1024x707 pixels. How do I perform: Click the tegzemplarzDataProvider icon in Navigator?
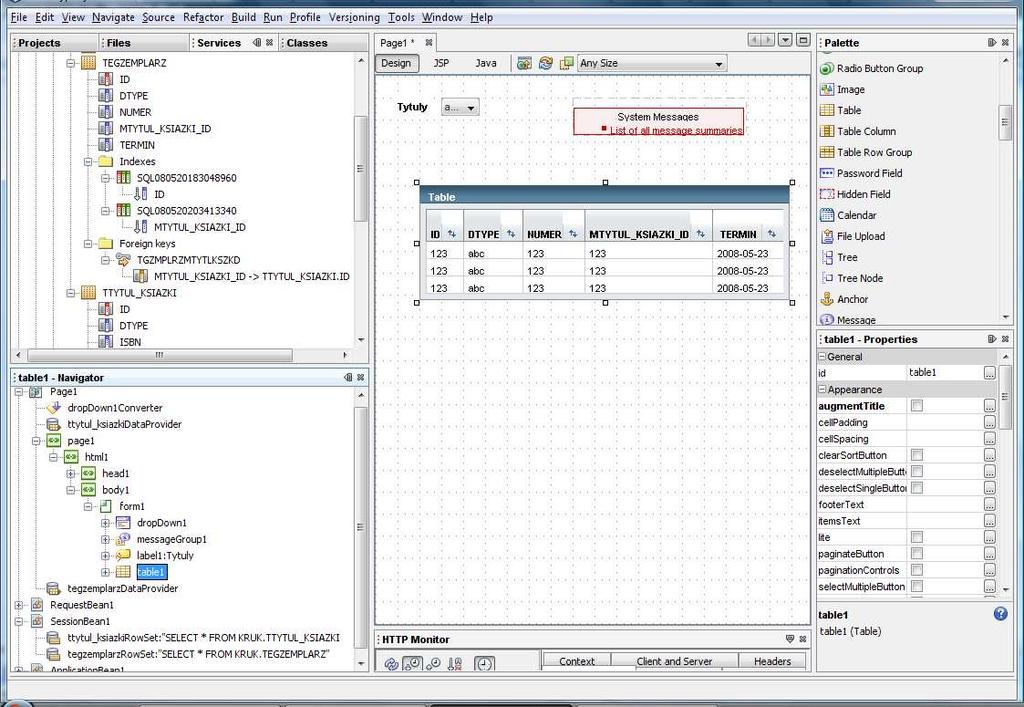coord(54,588)
